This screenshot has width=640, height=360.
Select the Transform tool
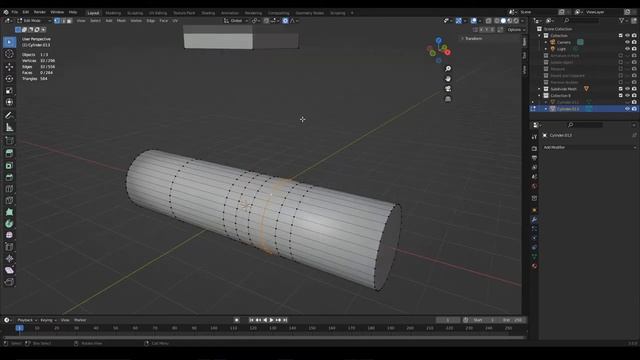9,102
